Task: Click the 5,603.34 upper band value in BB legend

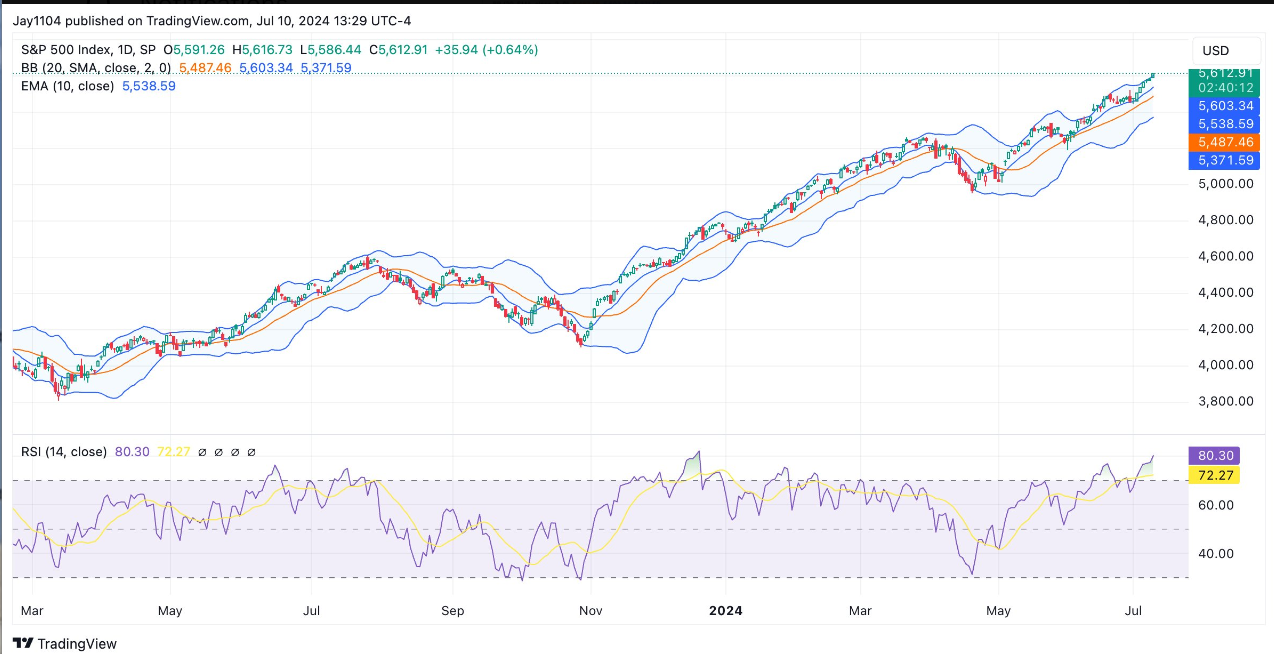Action: 266,68
